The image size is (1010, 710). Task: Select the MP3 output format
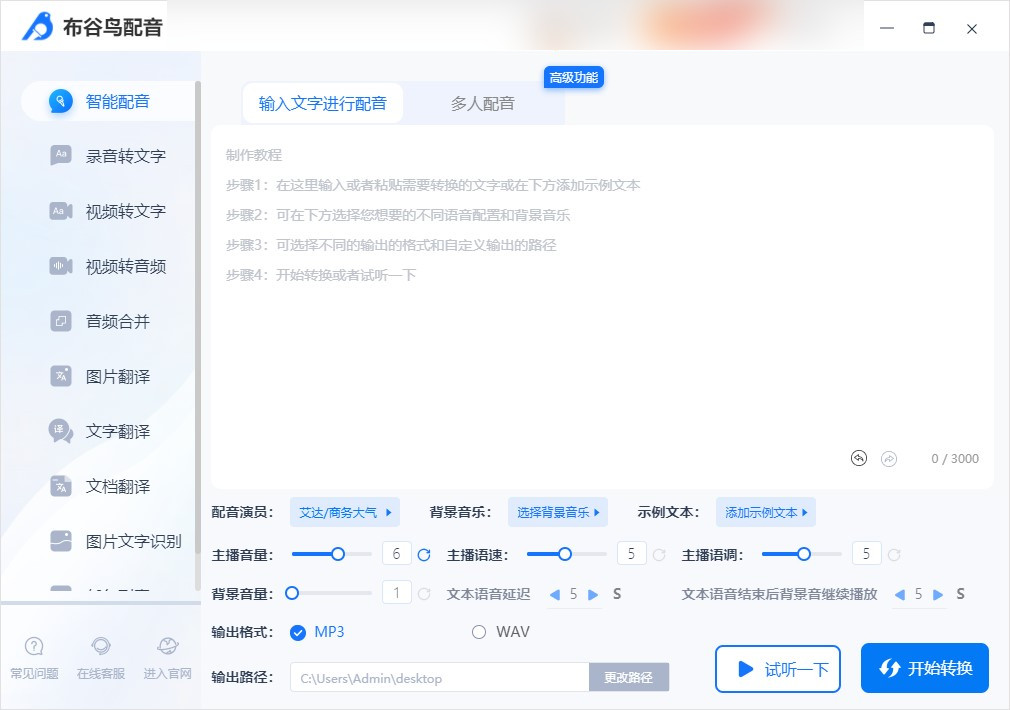pyautogui.click(x=299, y=632)
